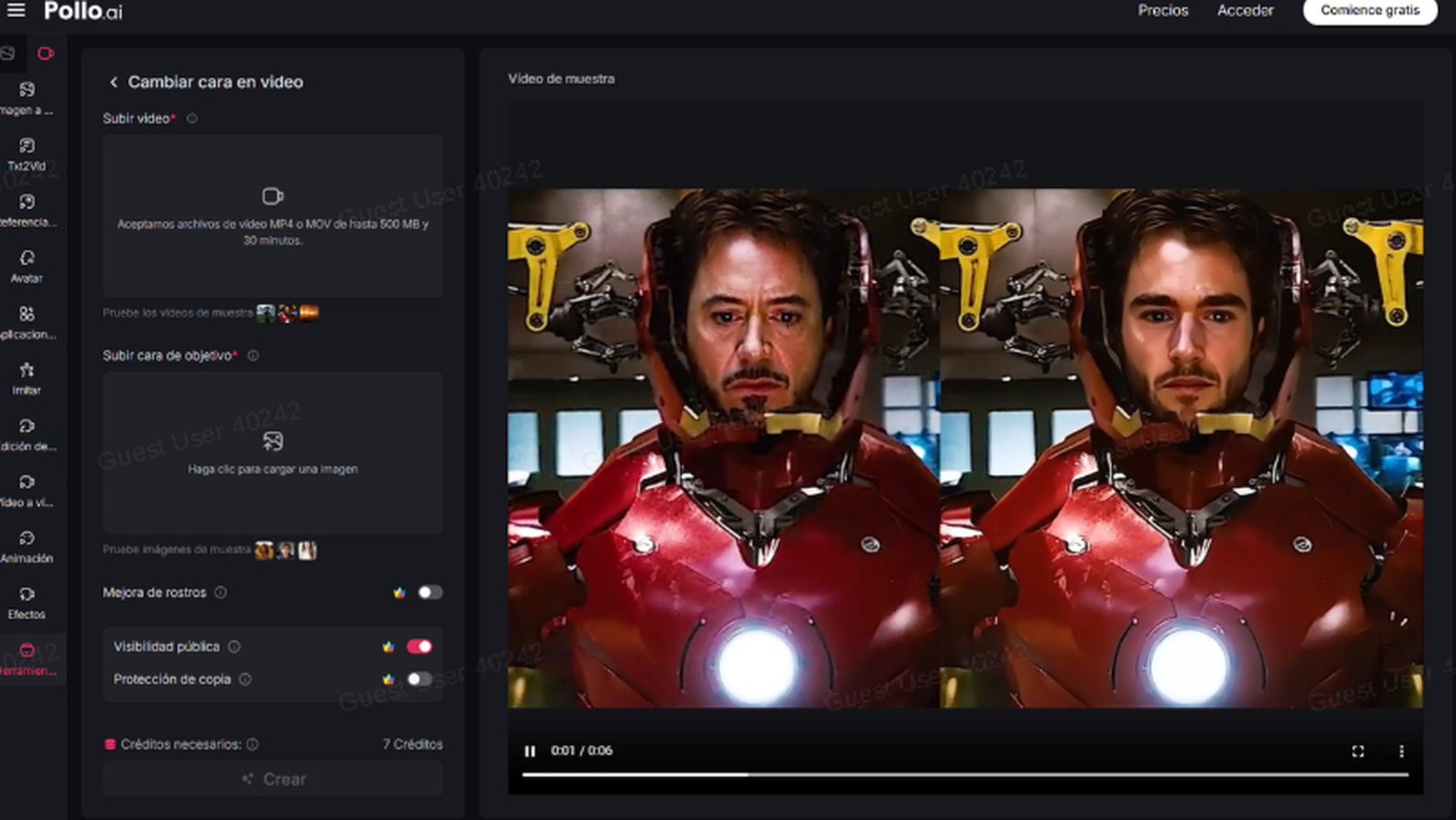Viewport: 1456px width, 820px height.
Task: Switch to the red video mode tab icon
Action: pos(46,54)
